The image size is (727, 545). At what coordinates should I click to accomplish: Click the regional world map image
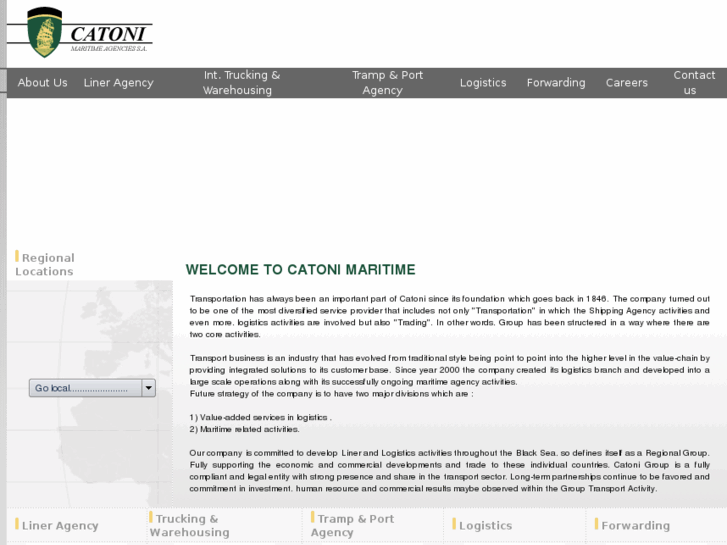pos(90,393)
